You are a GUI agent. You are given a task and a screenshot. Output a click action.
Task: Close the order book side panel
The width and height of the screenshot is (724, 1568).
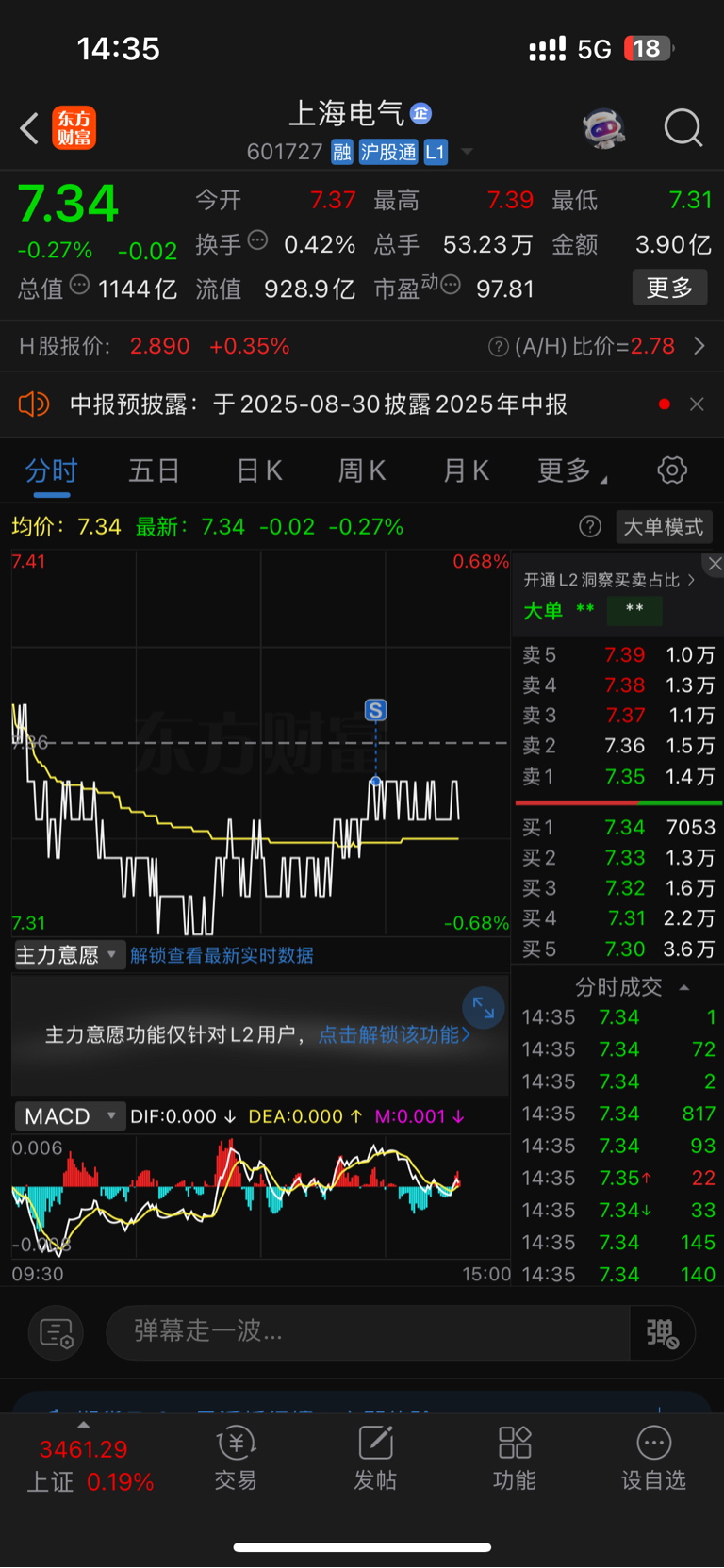(x=715, y=564)
